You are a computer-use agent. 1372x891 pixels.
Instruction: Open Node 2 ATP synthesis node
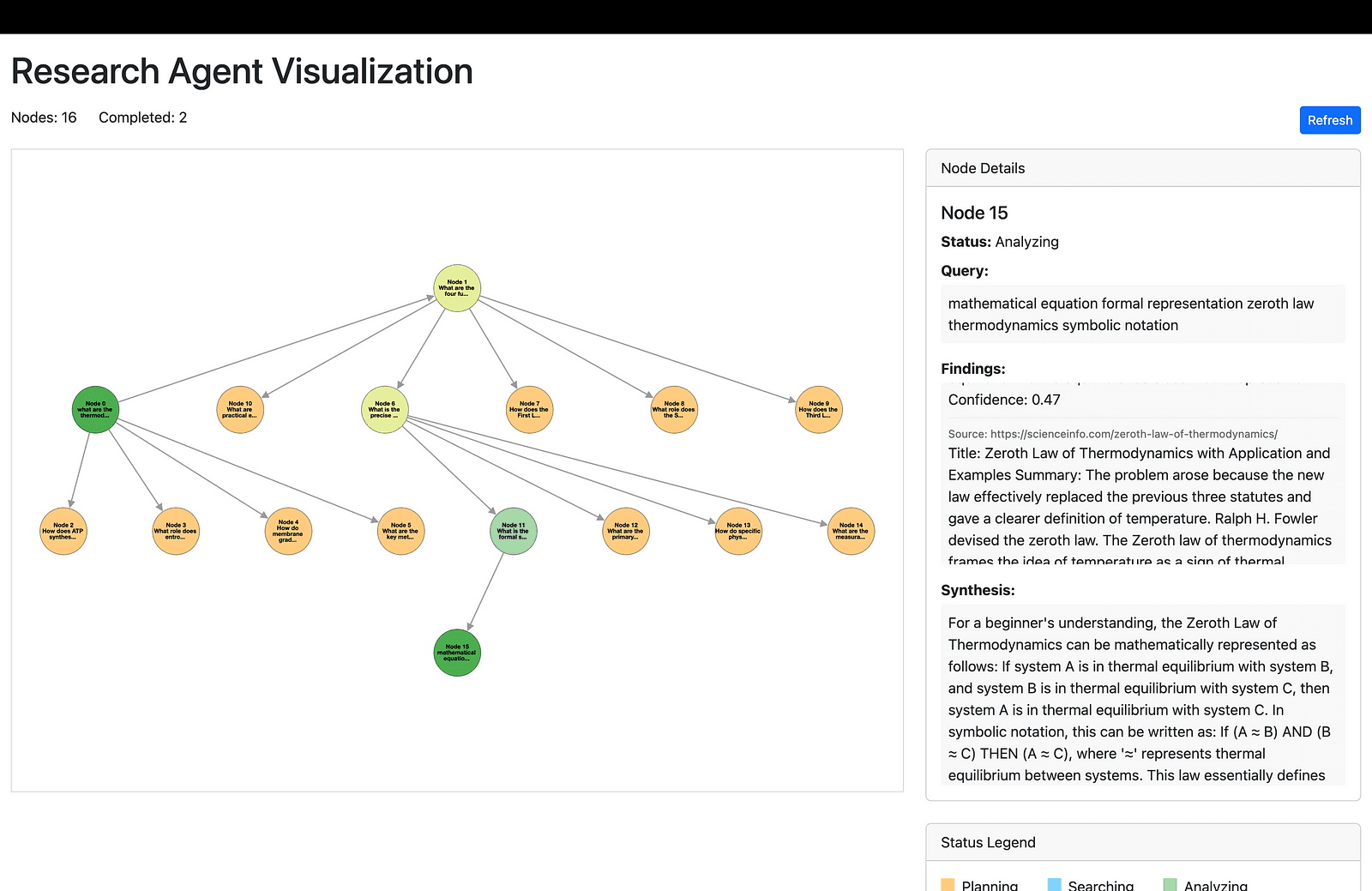point(63,532)
